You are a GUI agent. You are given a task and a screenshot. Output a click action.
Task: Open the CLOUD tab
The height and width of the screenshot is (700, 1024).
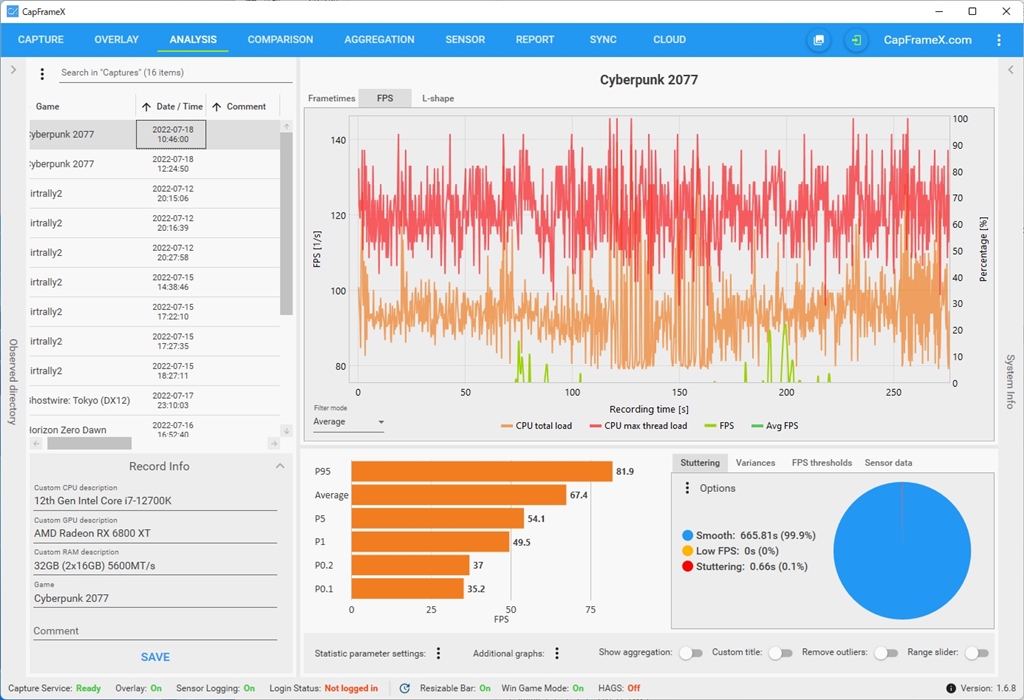click(x=669, y=40)
